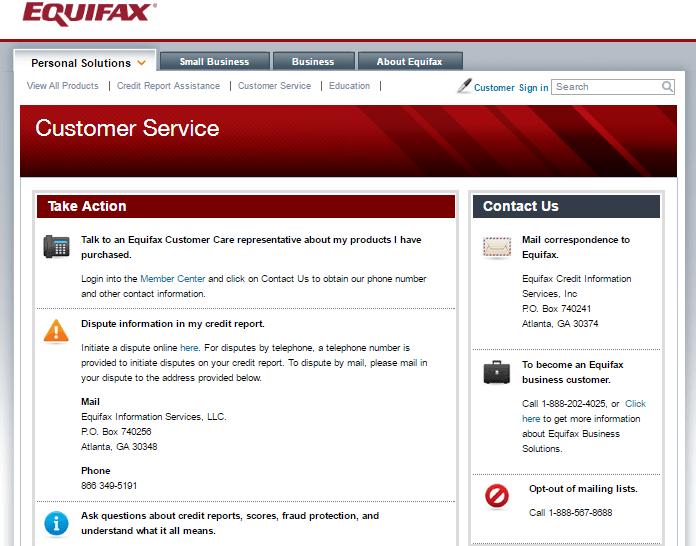The image size is (696, 546).
Task: Open Credit Report Assistance menu link
Action: [x=168, y=86]
